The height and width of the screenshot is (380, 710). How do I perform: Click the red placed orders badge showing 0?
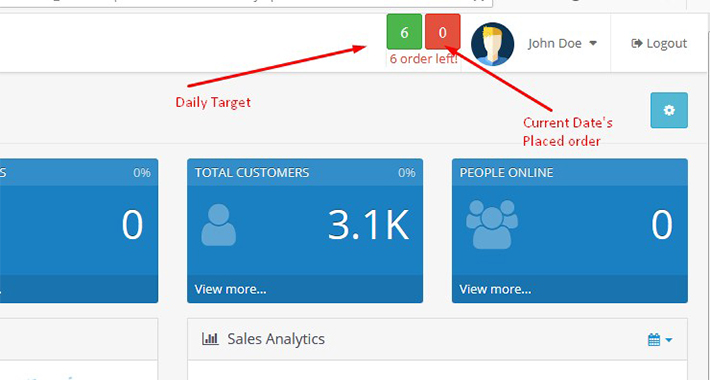pos(442,32)
